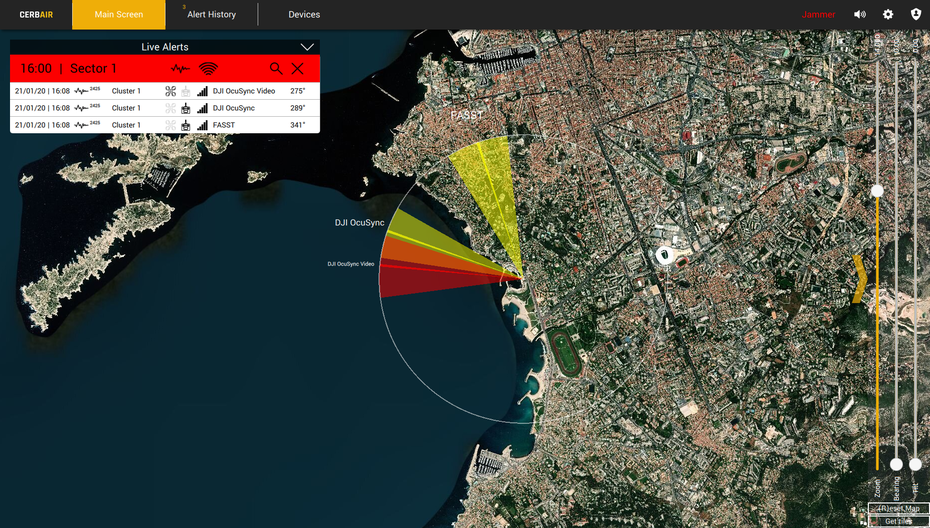Open the Devices tab
Viewport: 930px width, 528px height.
304,14
